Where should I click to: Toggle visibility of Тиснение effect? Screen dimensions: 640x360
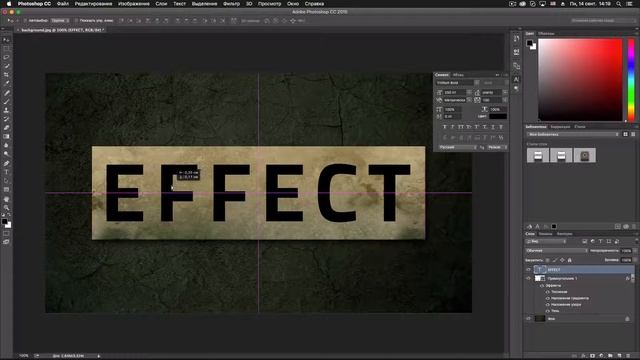point(548,292)
